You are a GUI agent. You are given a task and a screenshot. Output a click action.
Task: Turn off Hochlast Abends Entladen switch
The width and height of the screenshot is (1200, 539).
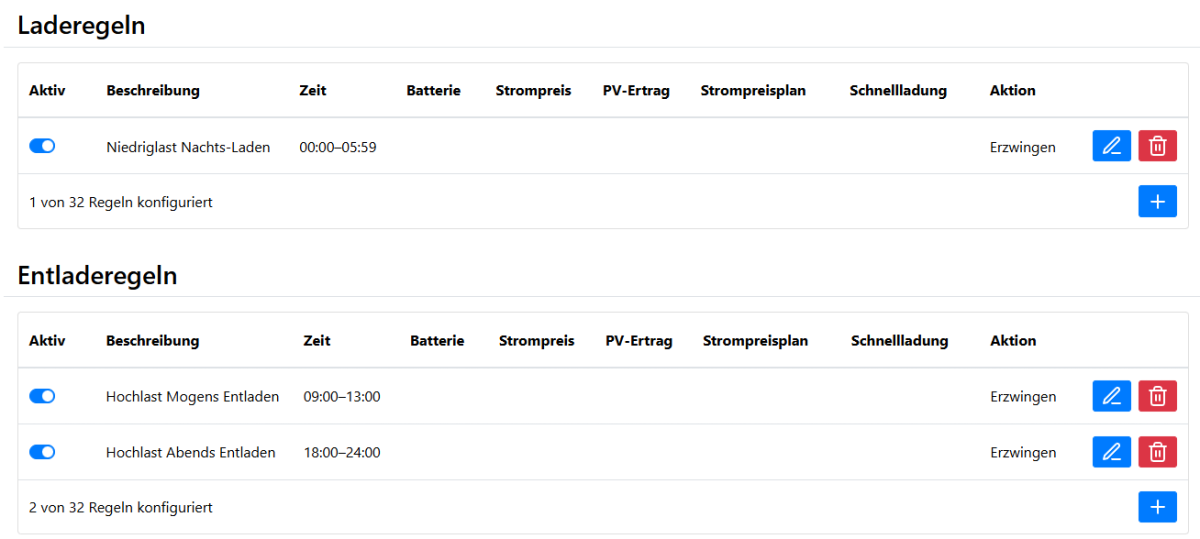click(x=42, y=452)
